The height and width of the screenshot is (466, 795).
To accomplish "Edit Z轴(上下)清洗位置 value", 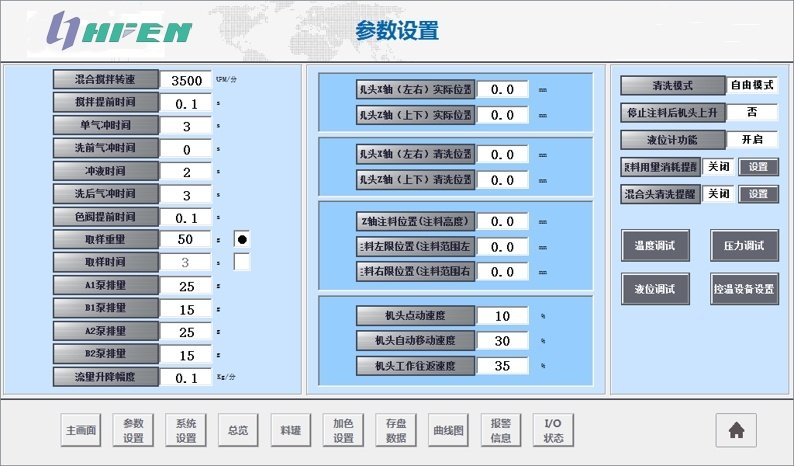I will click(x=502, y=180).
